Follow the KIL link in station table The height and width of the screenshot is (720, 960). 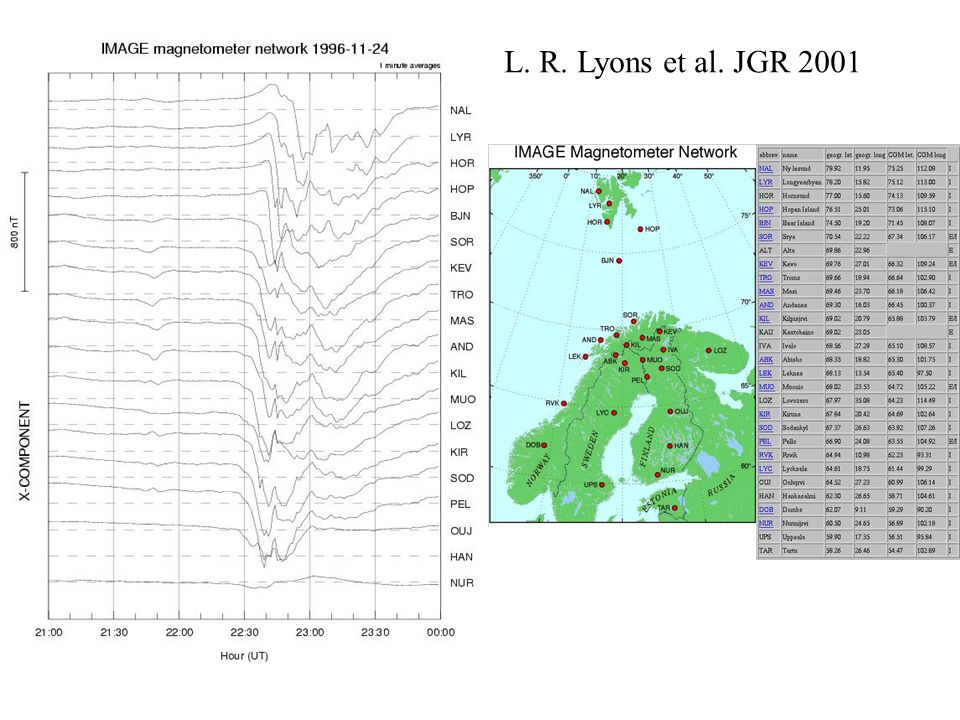764,318
